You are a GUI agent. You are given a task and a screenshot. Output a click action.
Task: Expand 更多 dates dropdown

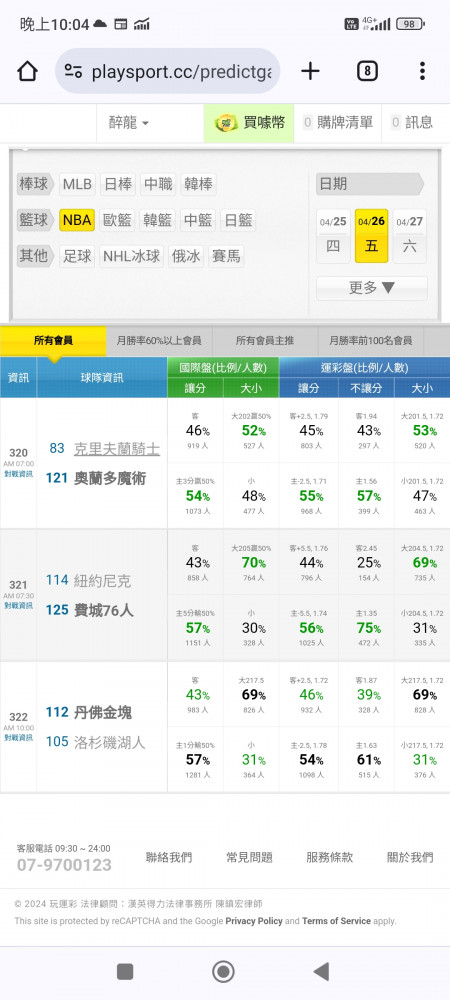point(372,288)
